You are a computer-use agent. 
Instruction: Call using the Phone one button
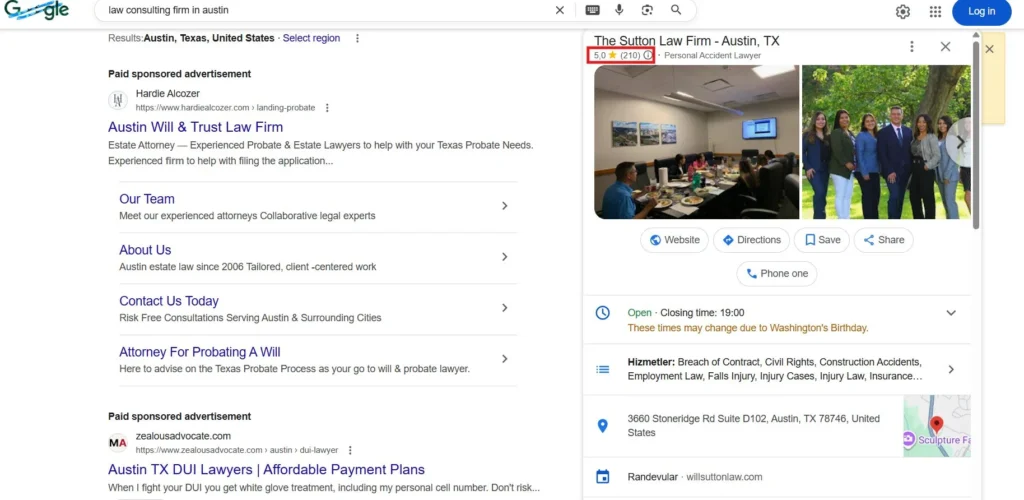pos(776,274)
